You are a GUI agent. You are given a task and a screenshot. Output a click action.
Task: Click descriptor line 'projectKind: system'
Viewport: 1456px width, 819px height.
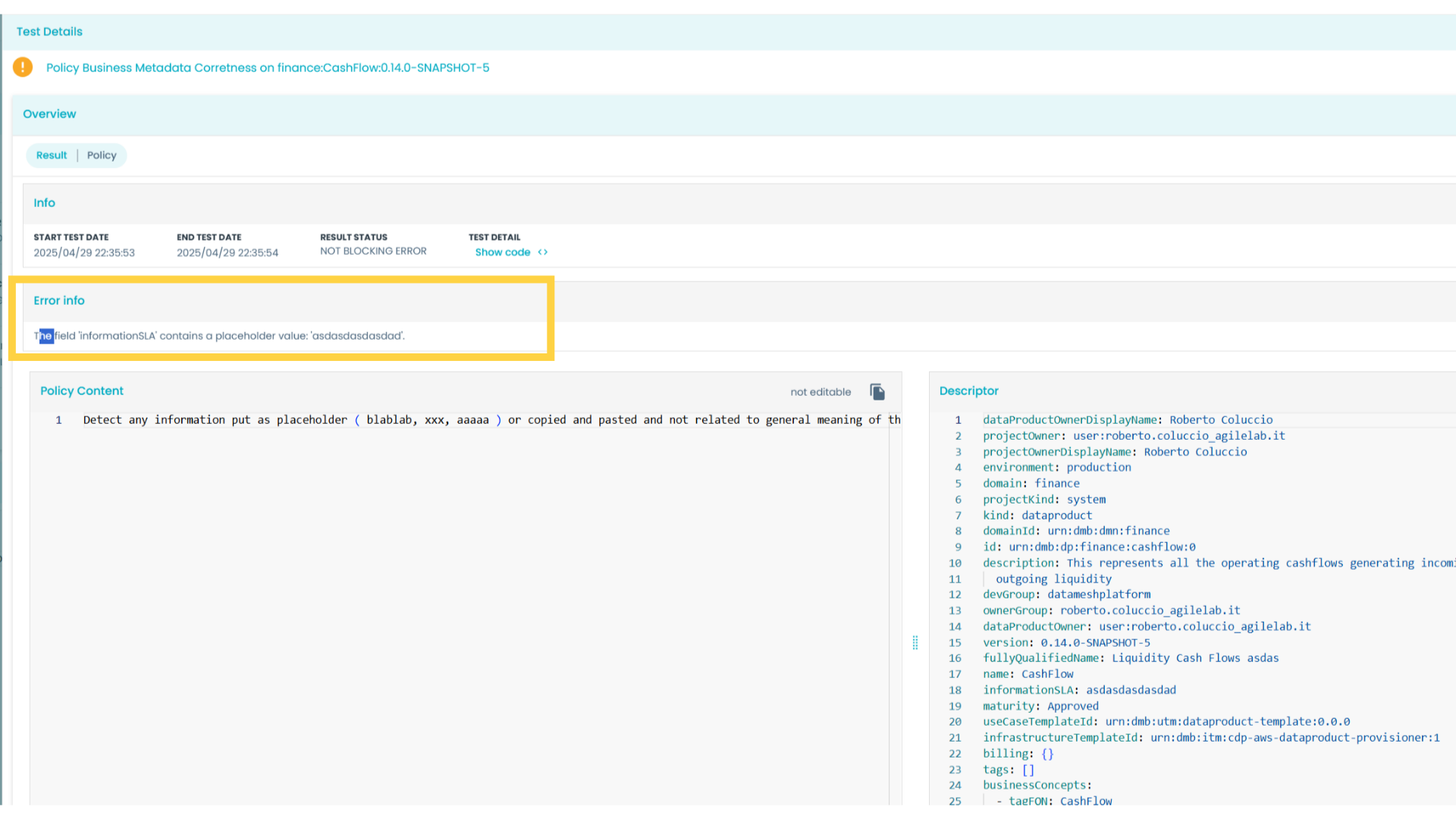[1044, 500]
